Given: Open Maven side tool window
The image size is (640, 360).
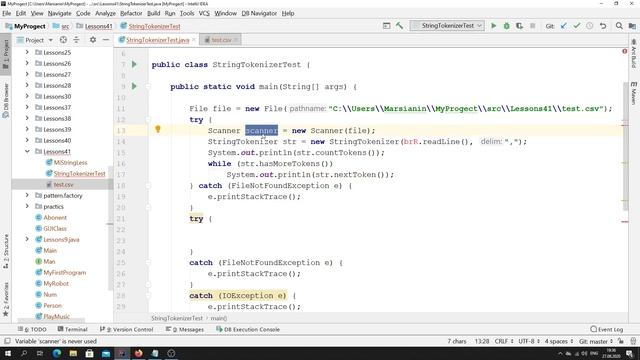Looking at the screenshot, I should point(633,93).
